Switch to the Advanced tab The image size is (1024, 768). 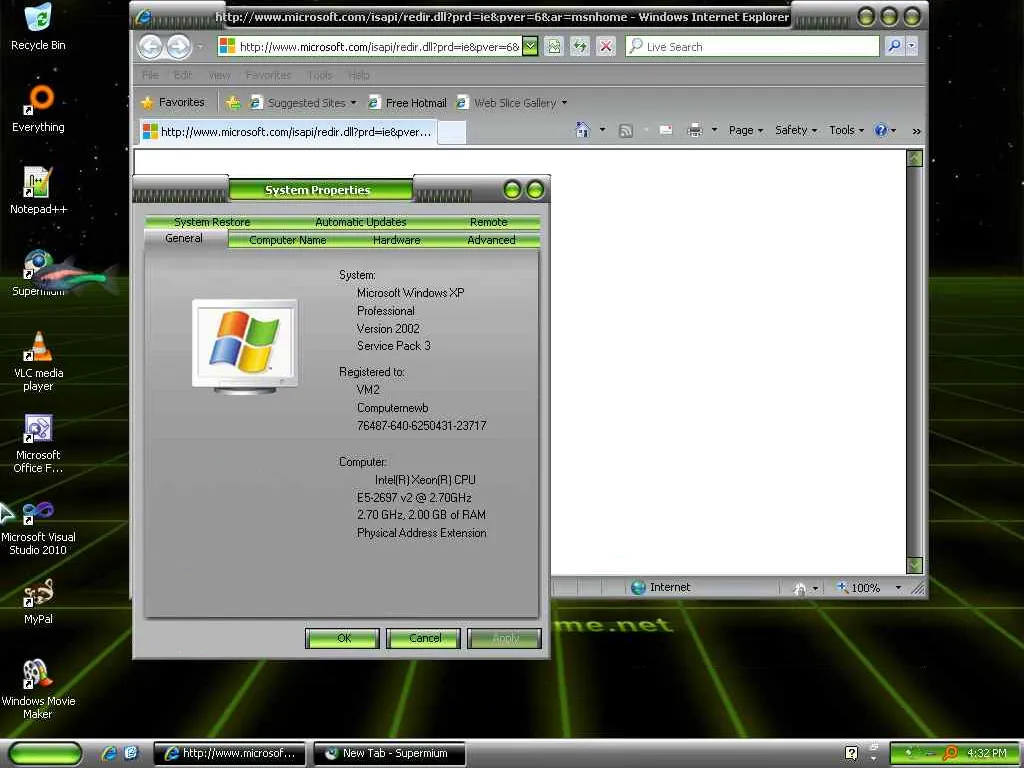click(491, 240)
